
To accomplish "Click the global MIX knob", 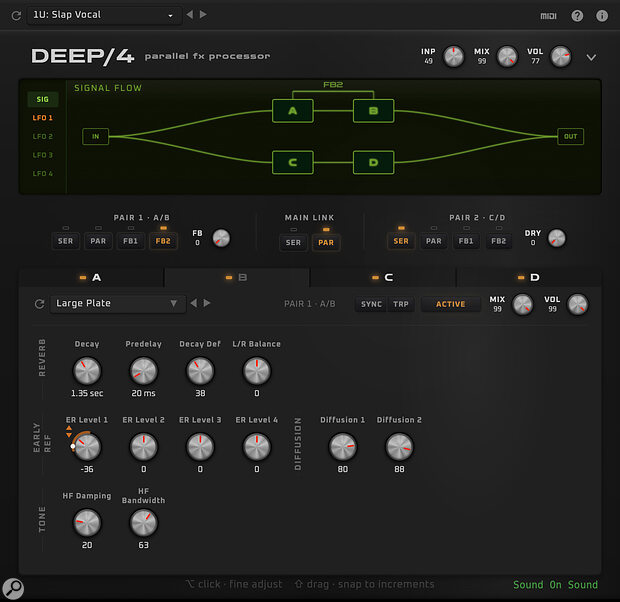I will tap(507, 57).
